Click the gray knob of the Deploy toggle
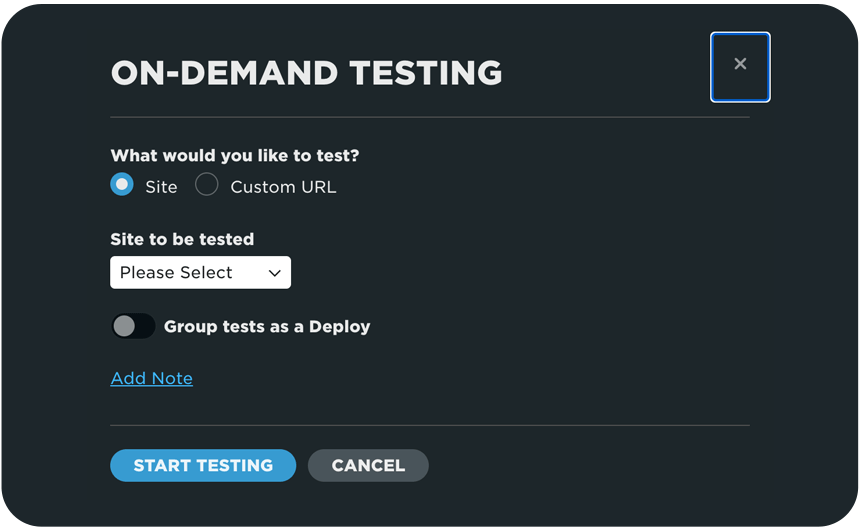This screenshot has width=862, height=530. pos(124,326)
